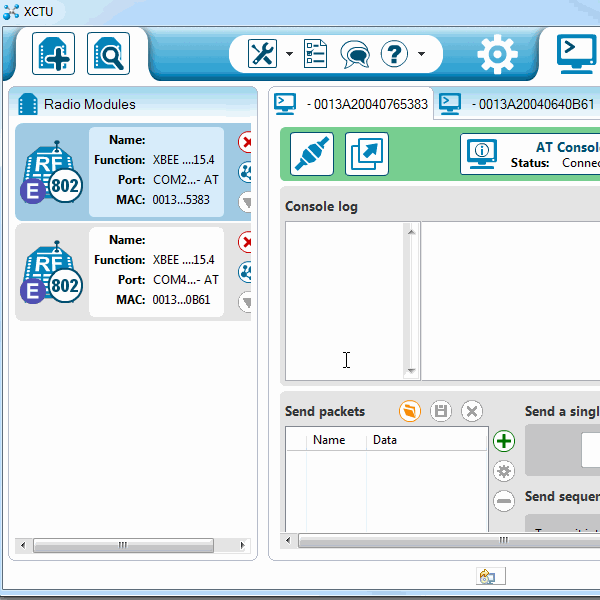The width and height of the screenshot is (600, 600).
Task: Discover network nodes for COM2 module
Action: pos(245,172)
